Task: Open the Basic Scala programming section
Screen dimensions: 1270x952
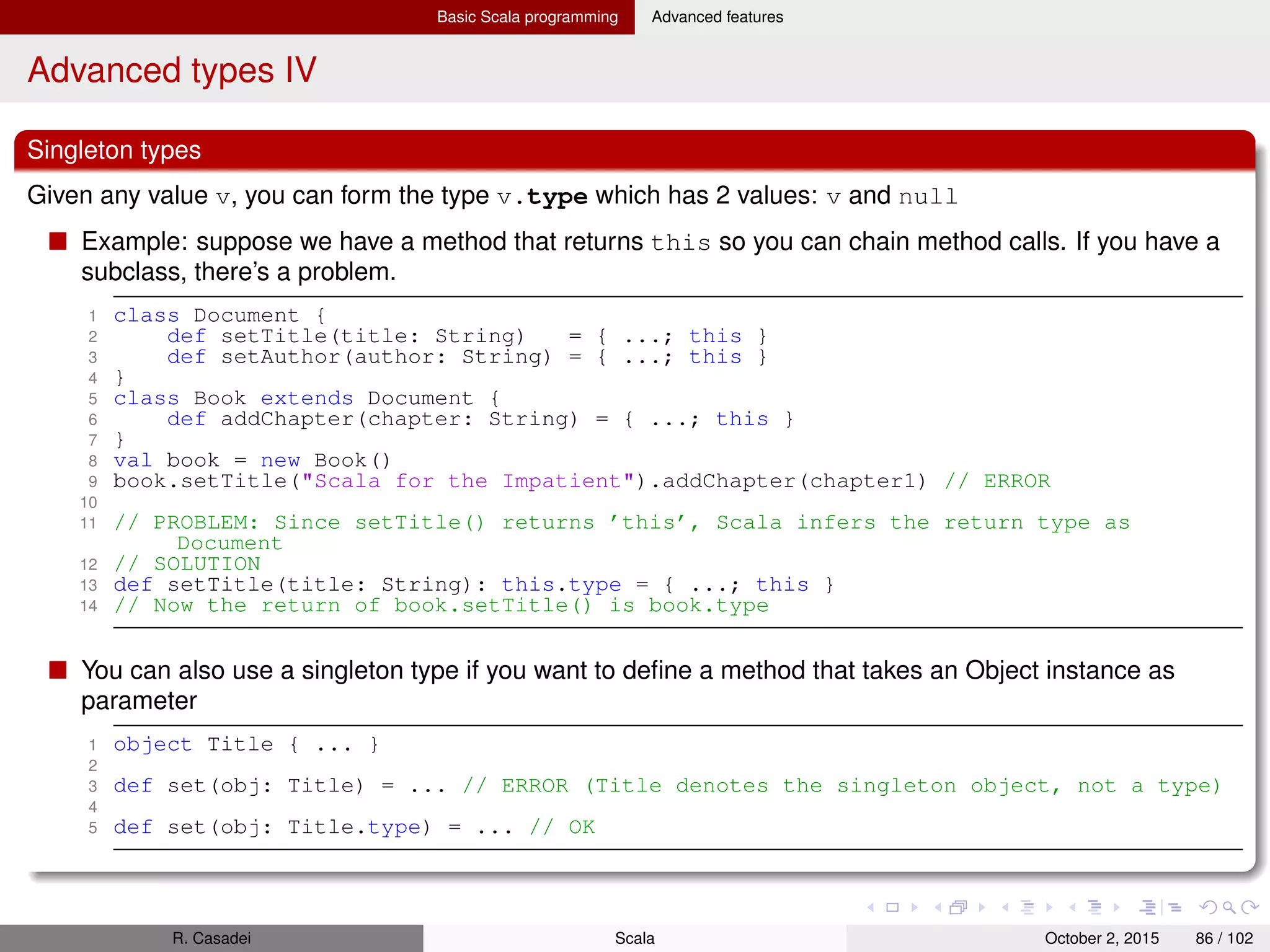Action: pos(527,17)
